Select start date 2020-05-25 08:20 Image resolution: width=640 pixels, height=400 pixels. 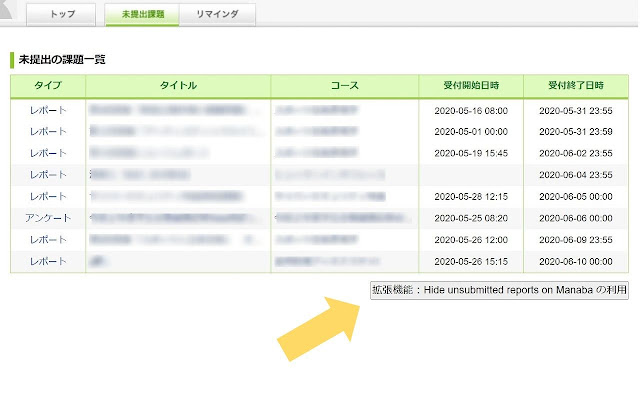pos(471,218)
